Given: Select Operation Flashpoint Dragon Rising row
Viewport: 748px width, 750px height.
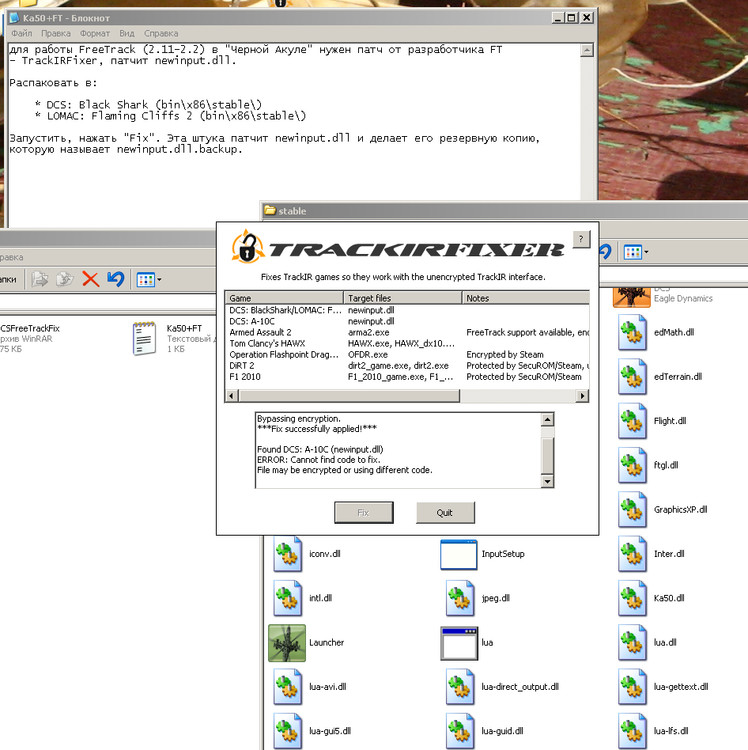Looking at the screenshot, I should (407, 355).
